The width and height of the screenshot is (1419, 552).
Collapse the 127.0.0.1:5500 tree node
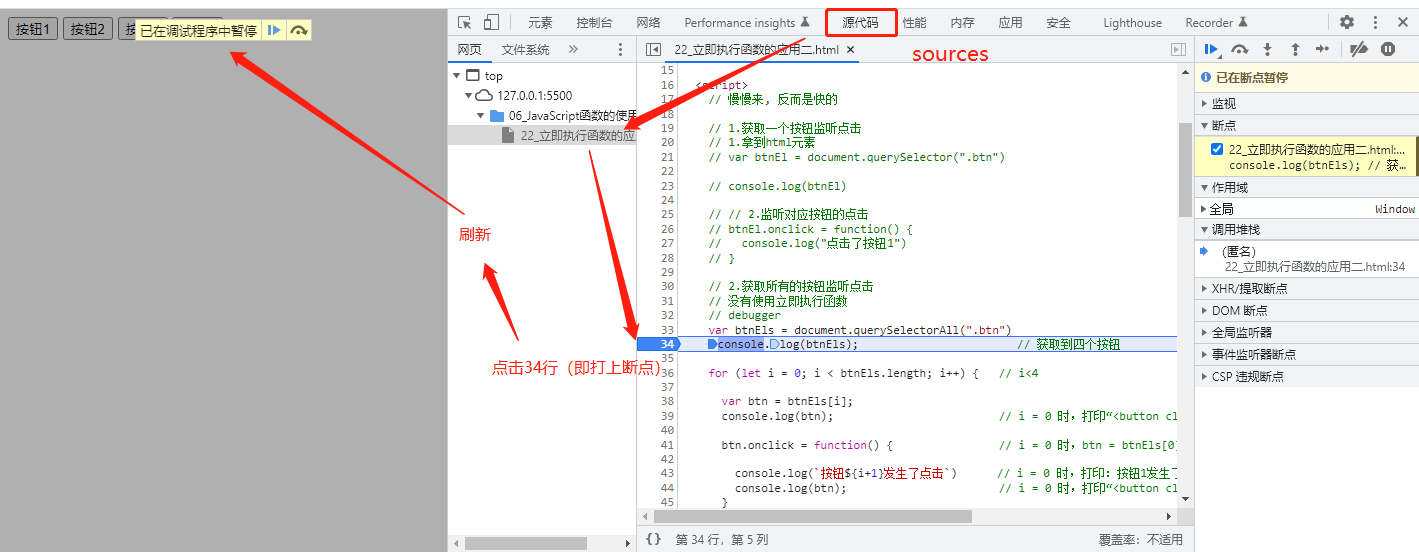[x=468, y=95]
